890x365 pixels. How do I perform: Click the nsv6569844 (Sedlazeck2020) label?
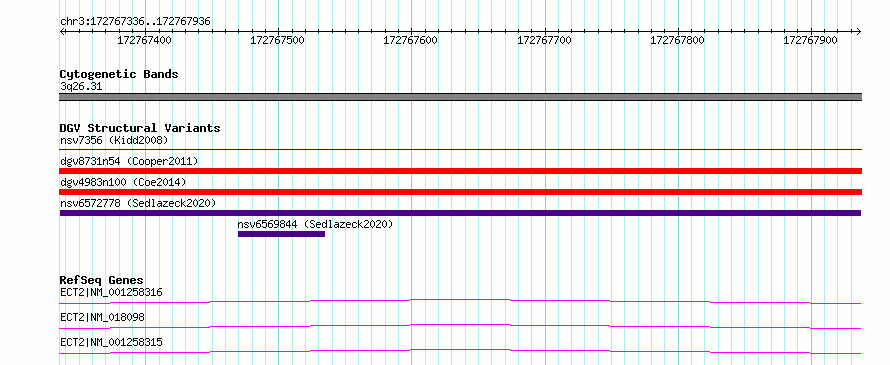[x=315, y=224]
